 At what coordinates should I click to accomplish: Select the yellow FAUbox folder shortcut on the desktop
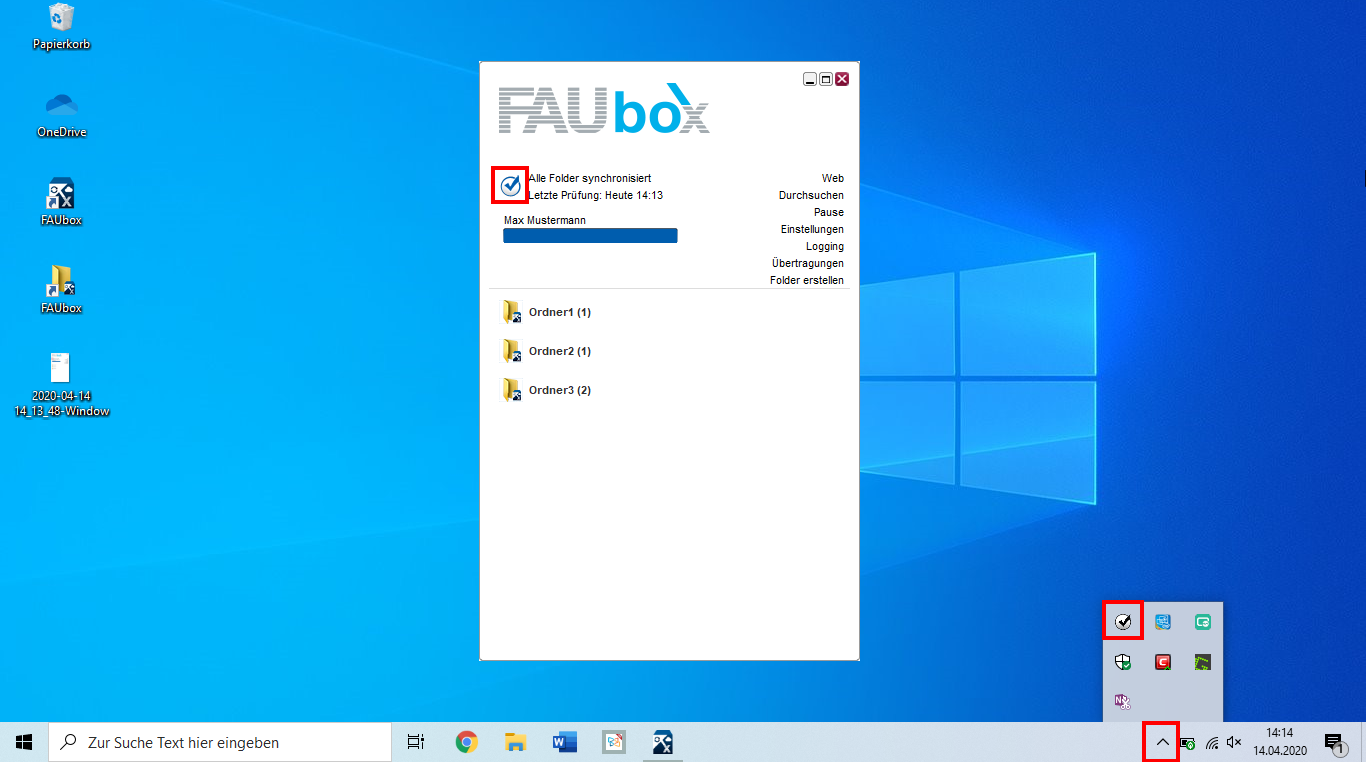pos(62,290)
